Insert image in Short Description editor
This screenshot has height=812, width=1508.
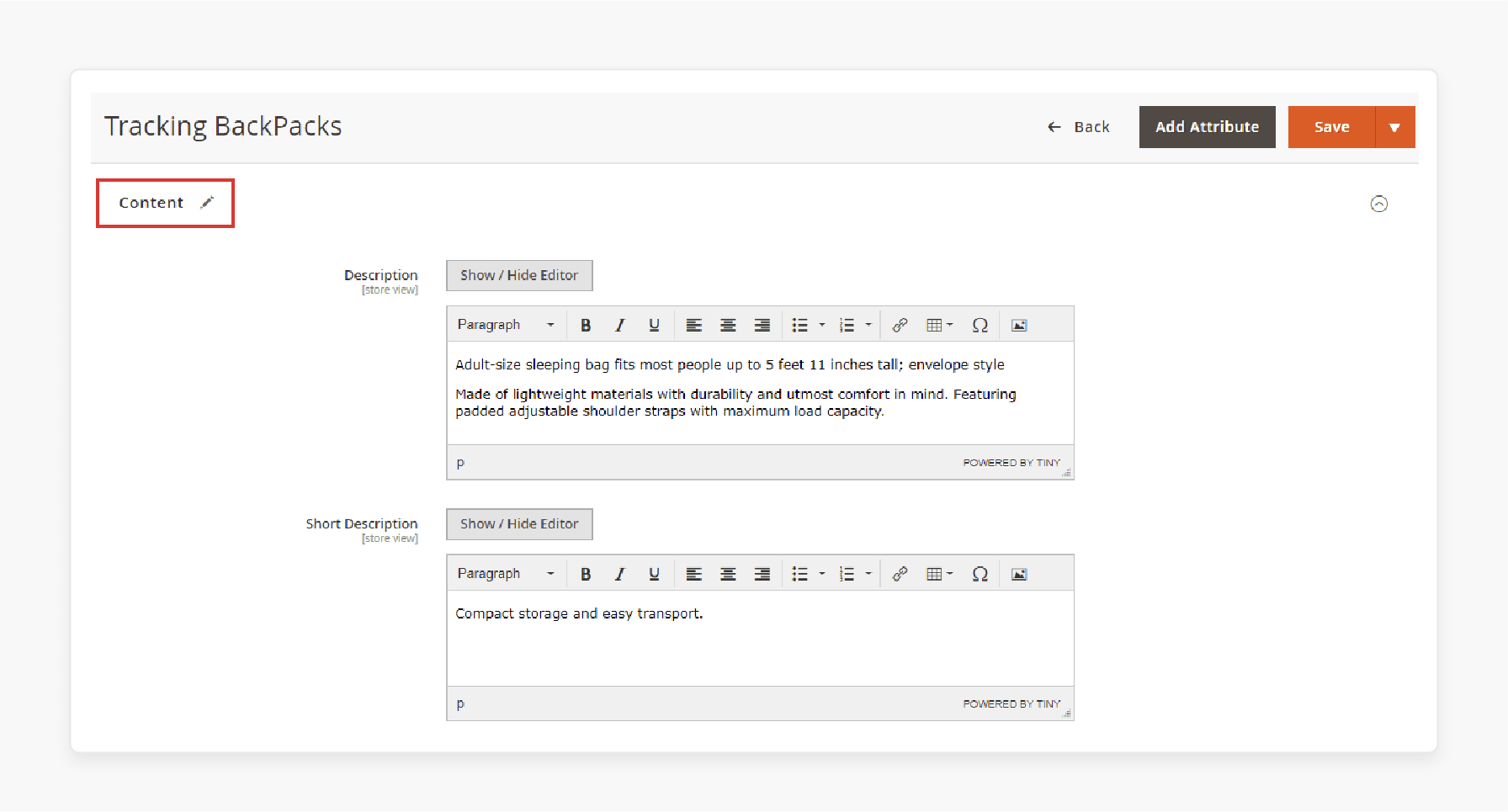[1019, 574]
